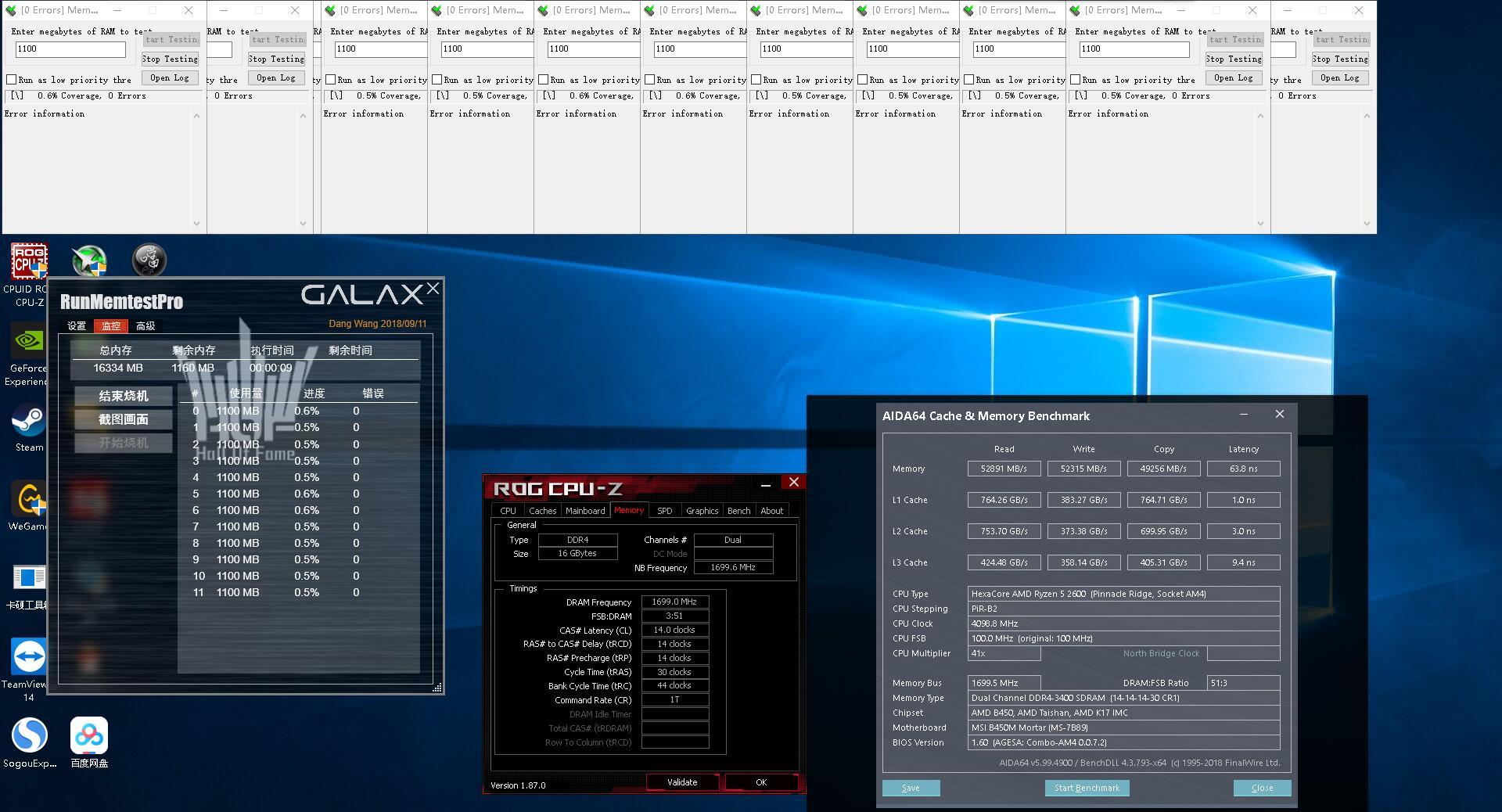Switch to the CPU tab in CPU-Z
The height and width of the screenshot is (812, 1502).
pos(508,511)
